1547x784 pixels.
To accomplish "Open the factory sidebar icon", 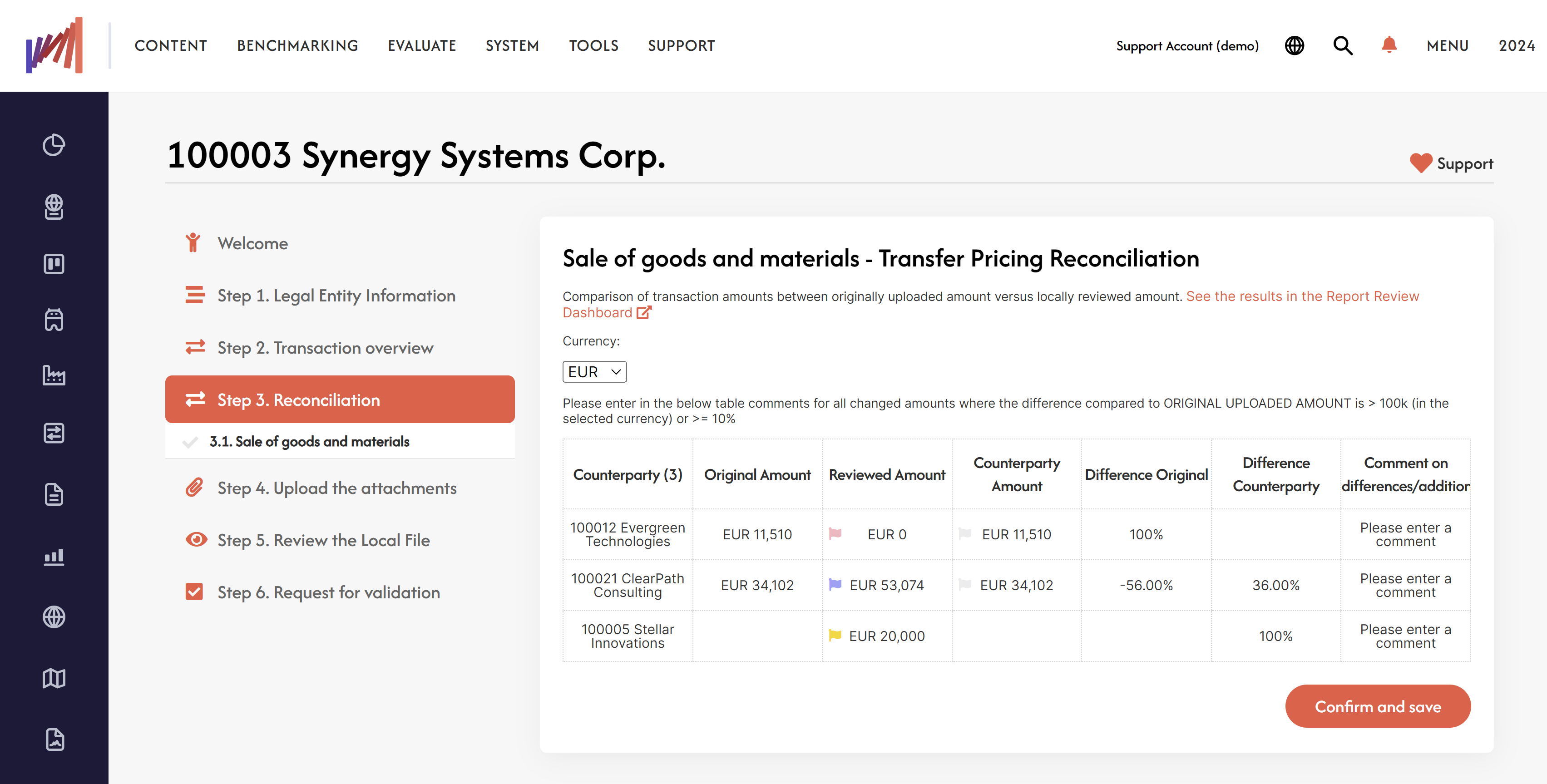I will (x=54, y=375).
